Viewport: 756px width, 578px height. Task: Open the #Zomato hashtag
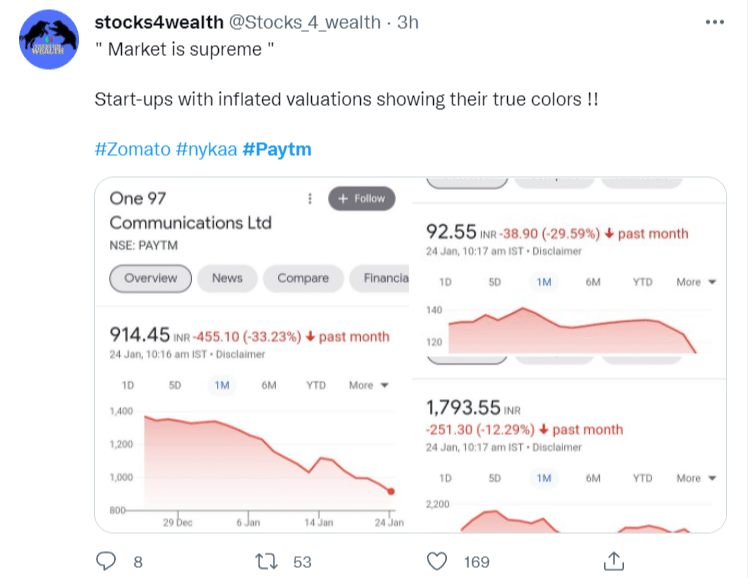(x=132, y=150)
